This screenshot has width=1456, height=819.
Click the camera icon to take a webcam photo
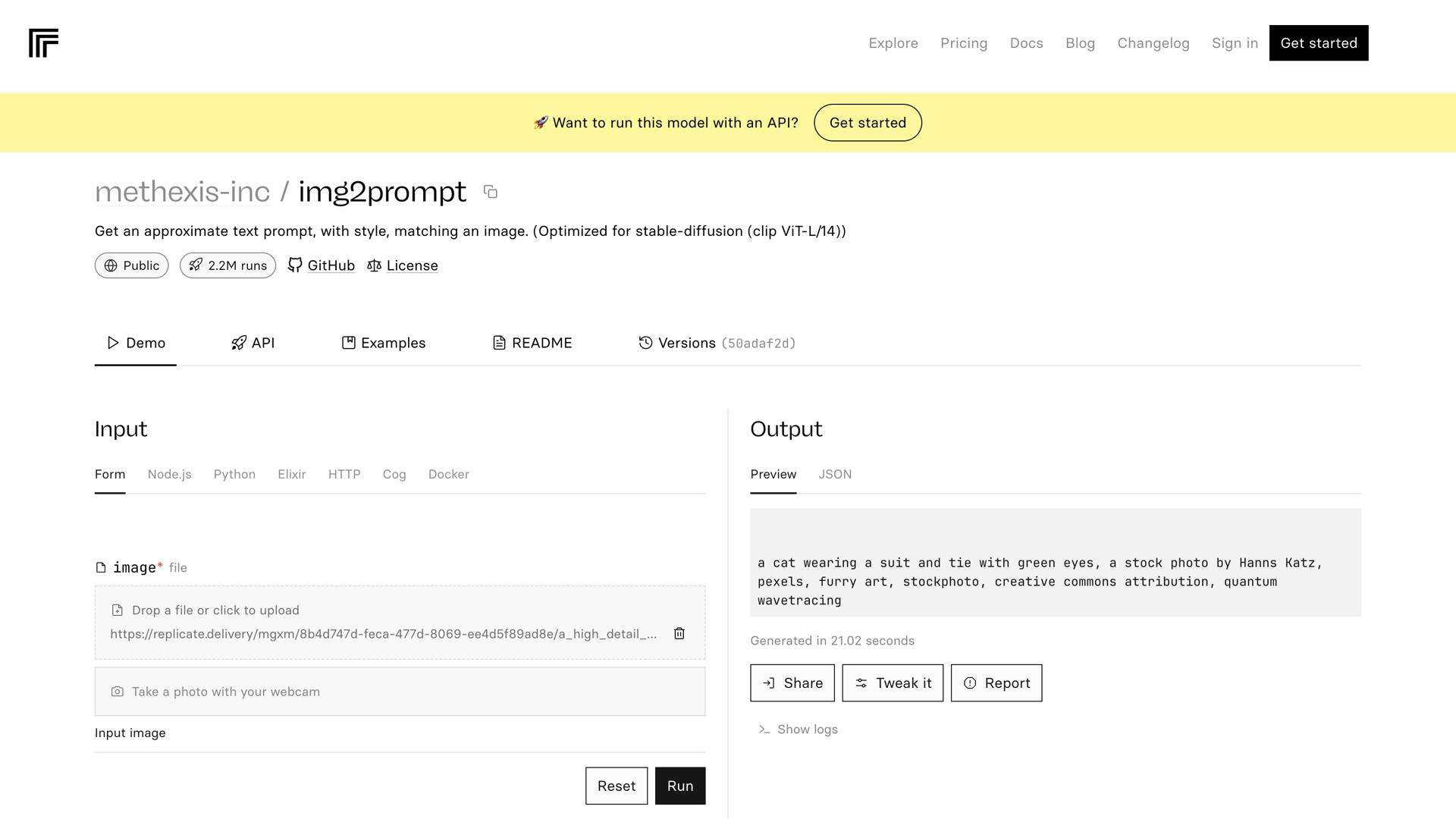click(x=118, y=691)
